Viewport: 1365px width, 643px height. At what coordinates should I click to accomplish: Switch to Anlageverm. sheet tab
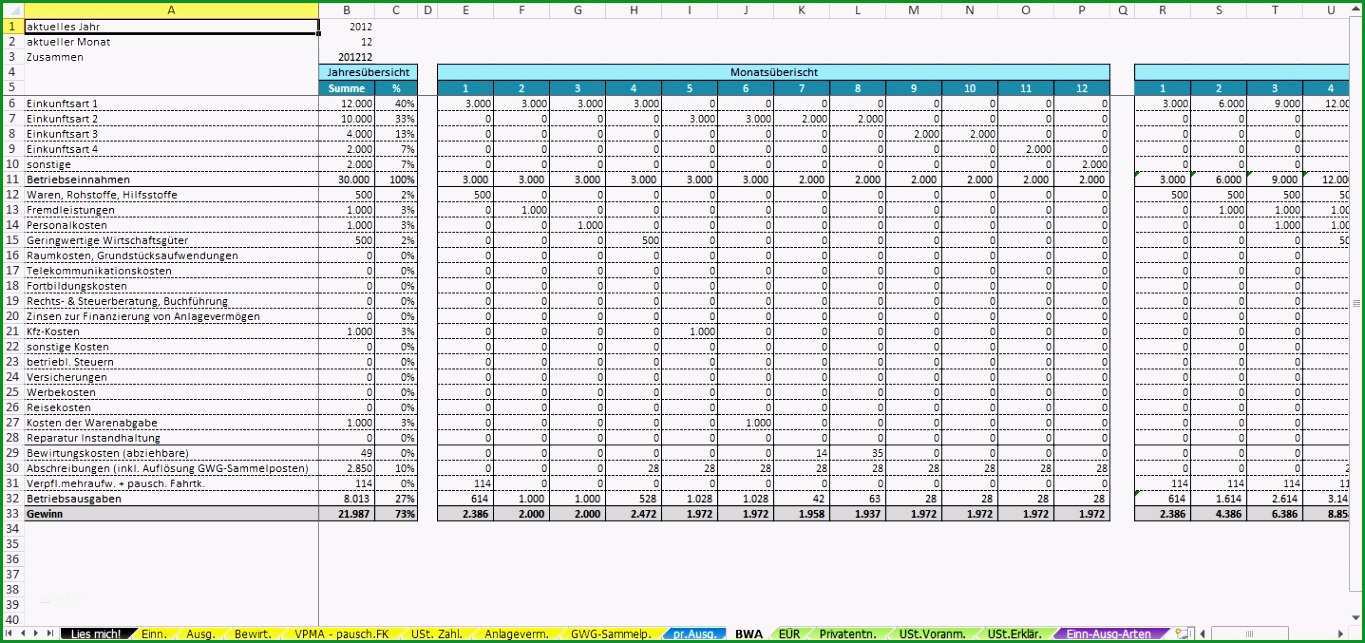point(516,634)
